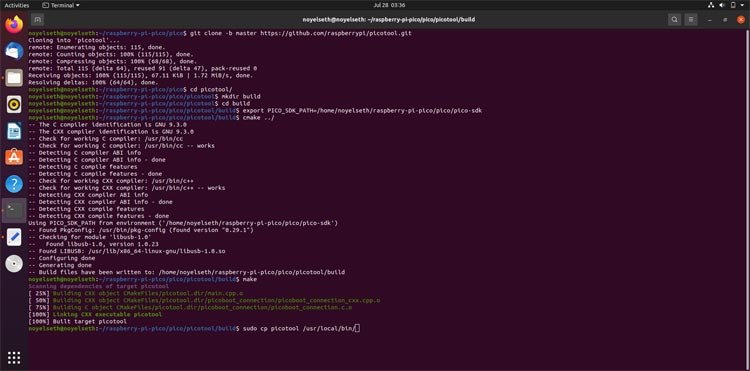Click 'Linking CXX executable picotool' line
This screenshot has height=371, width=750.
click(95, 315)
